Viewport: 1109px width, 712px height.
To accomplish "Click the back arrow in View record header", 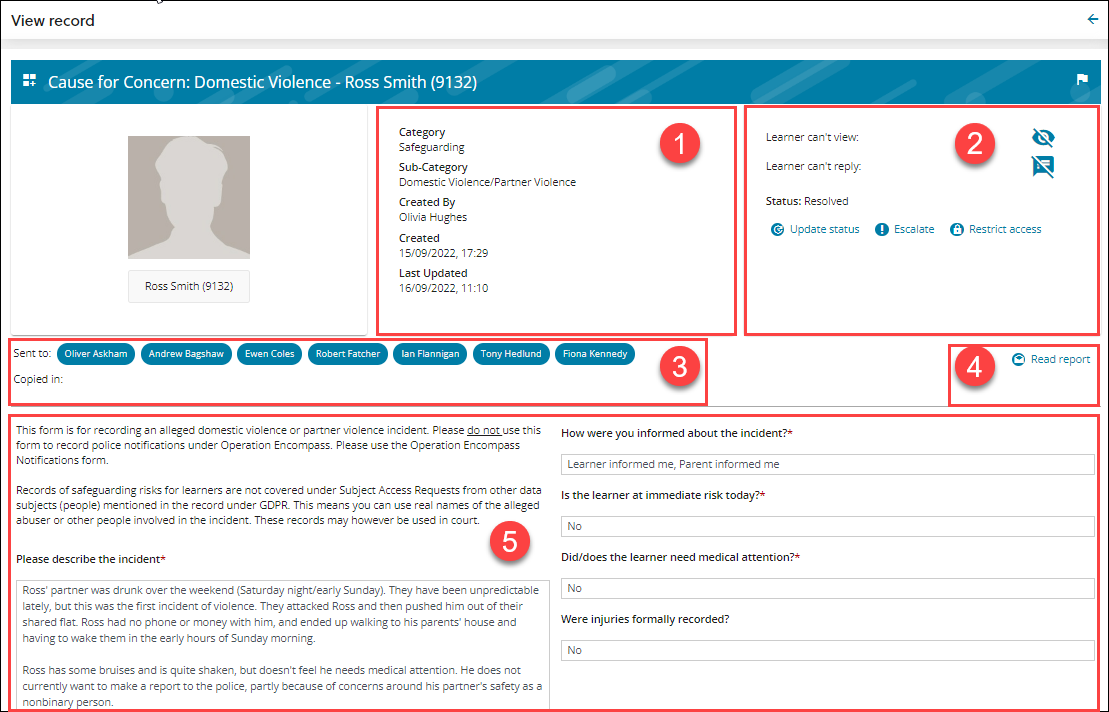I will pos(1091,19).
